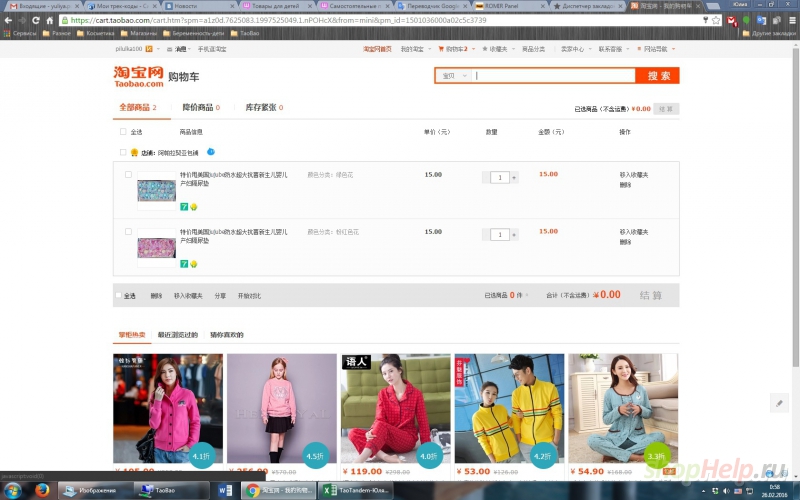
Task: Open the 淘宝网首页 homepage link
Action: pos(377,49)
